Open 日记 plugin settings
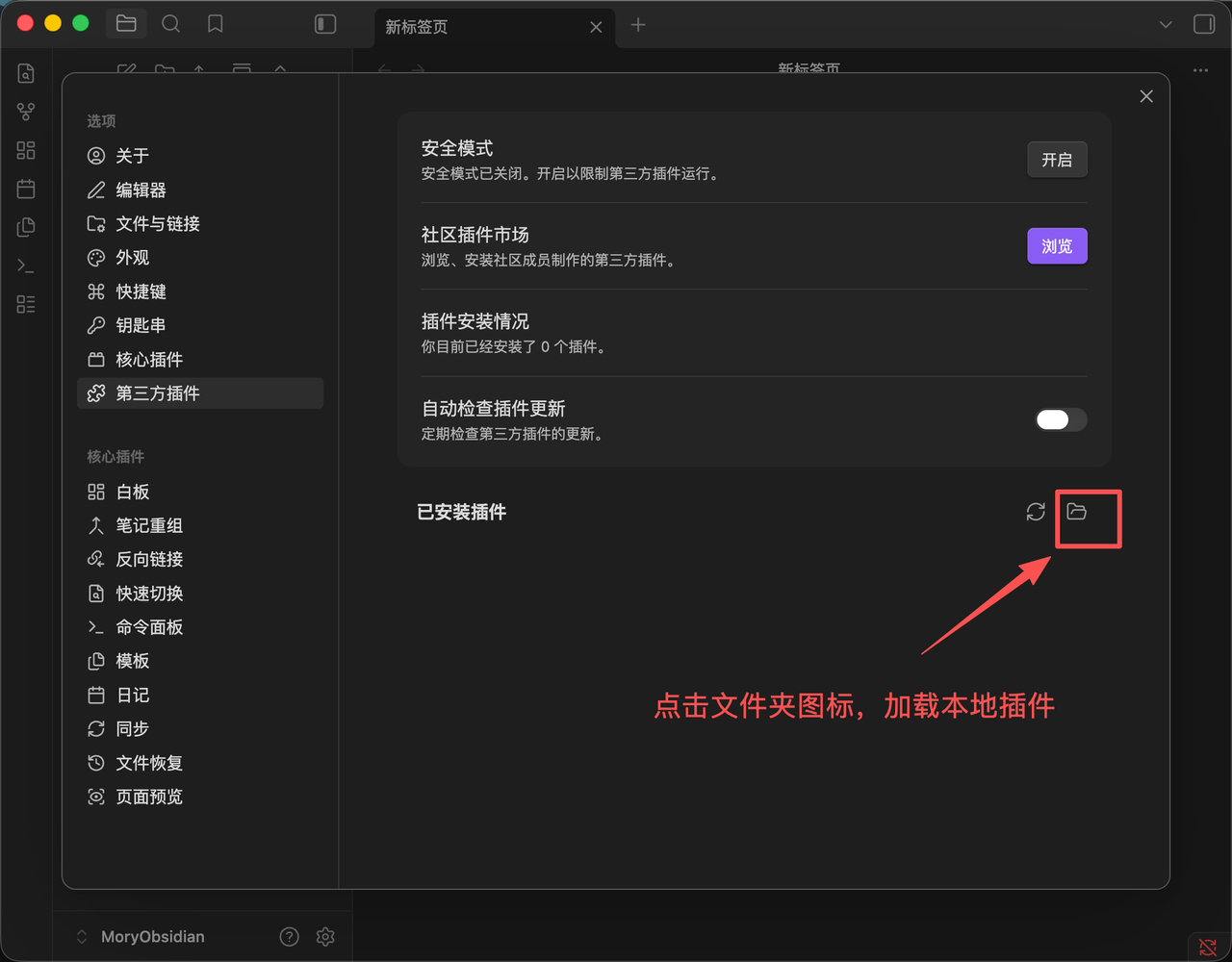 (x=200, y=695)
